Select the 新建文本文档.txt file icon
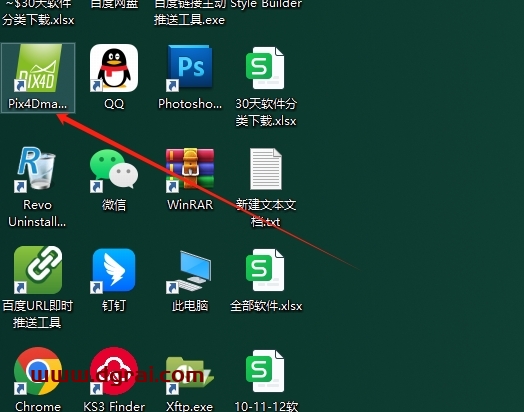 266,169
